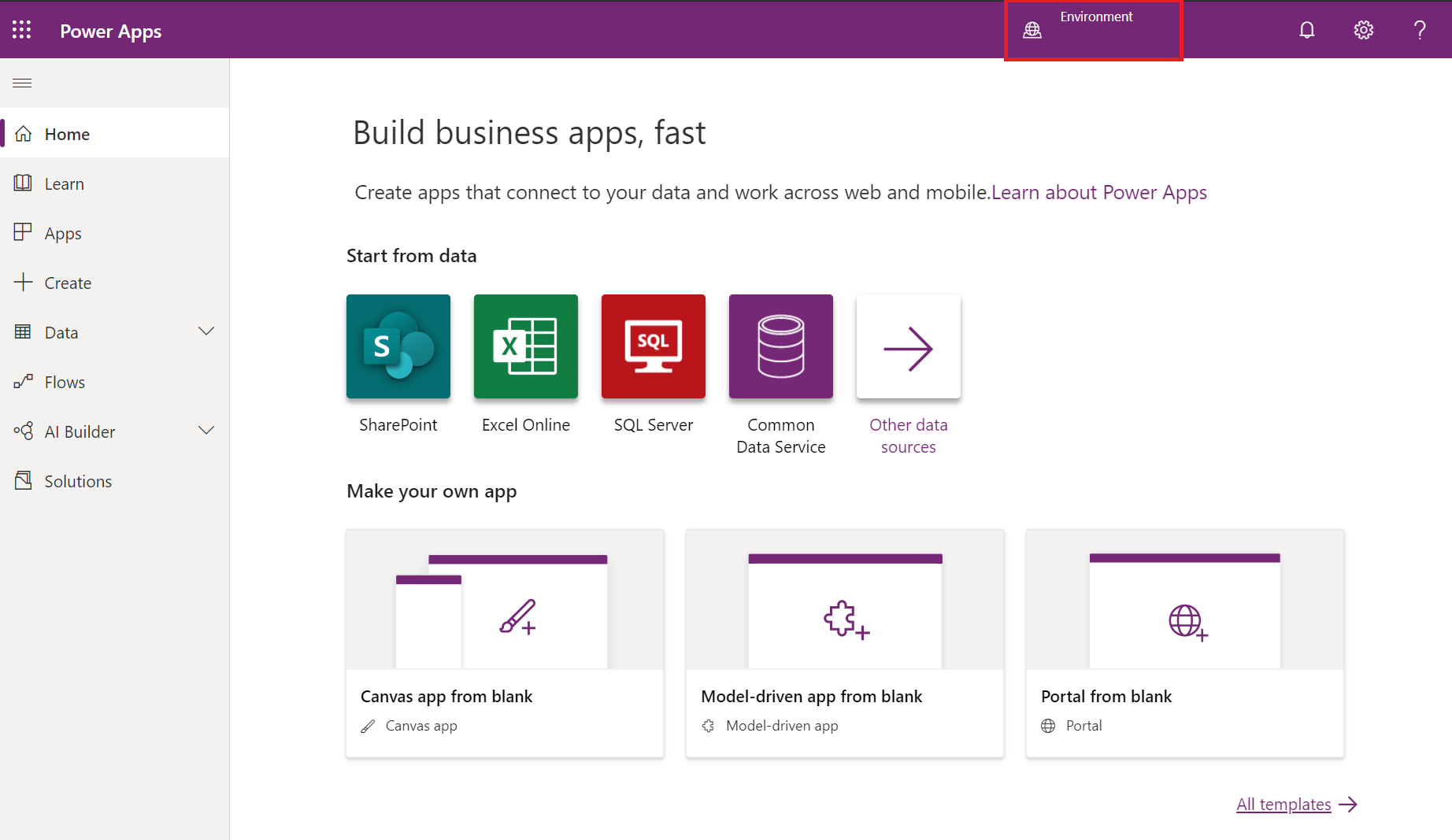Select the SQL Server tile
Screen dimensions: 1452x840
654,346
